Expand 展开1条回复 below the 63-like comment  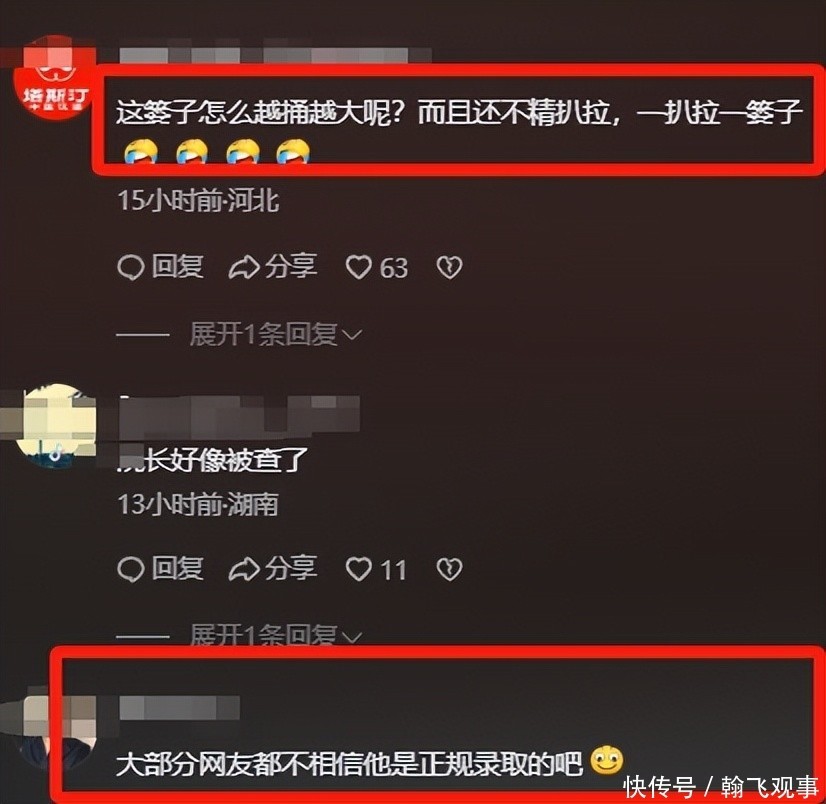(276, 335)
